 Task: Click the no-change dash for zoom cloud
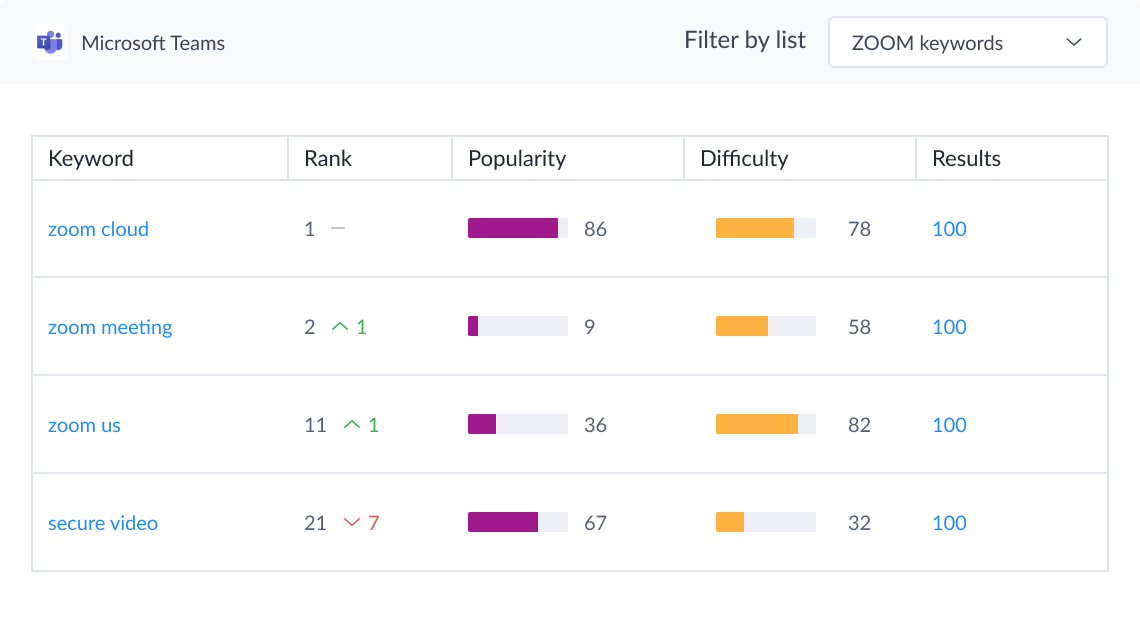point(338,229)
